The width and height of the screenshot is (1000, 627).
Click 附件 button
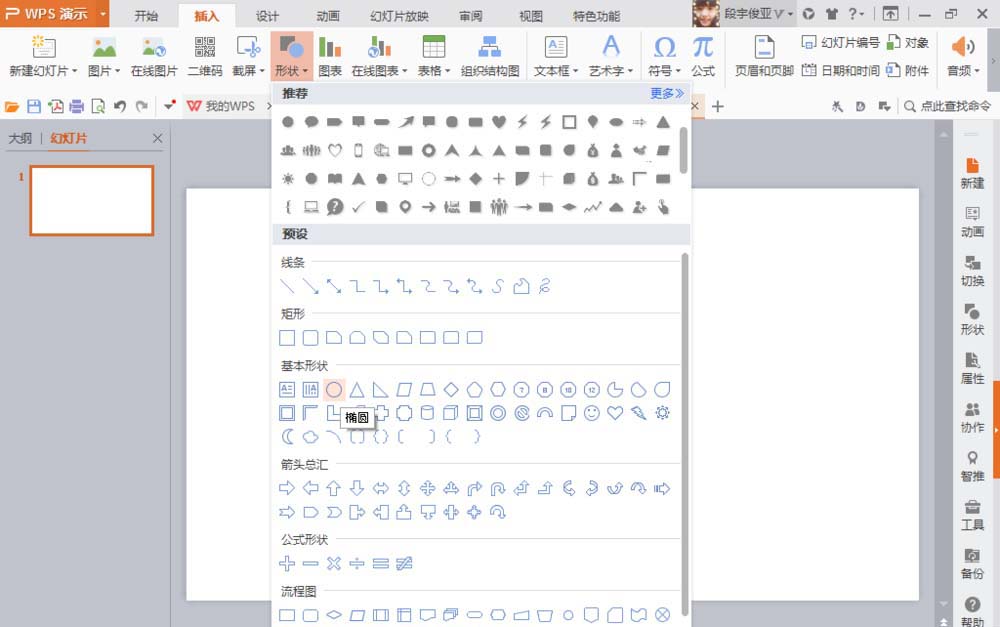(908, 70)
